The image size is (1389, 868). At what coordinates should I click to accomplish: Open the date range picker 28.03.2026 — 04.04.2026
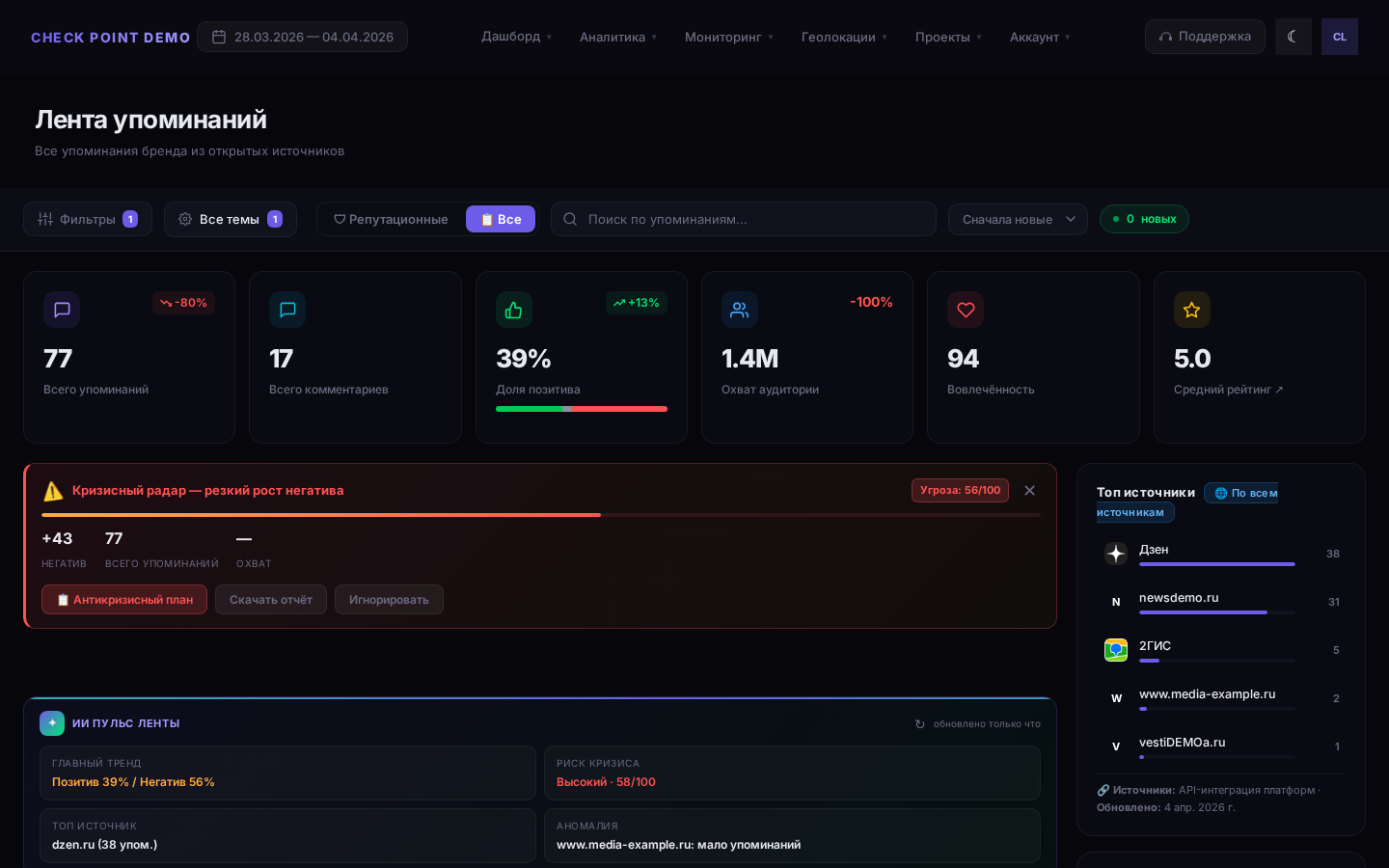coord(302,37)
